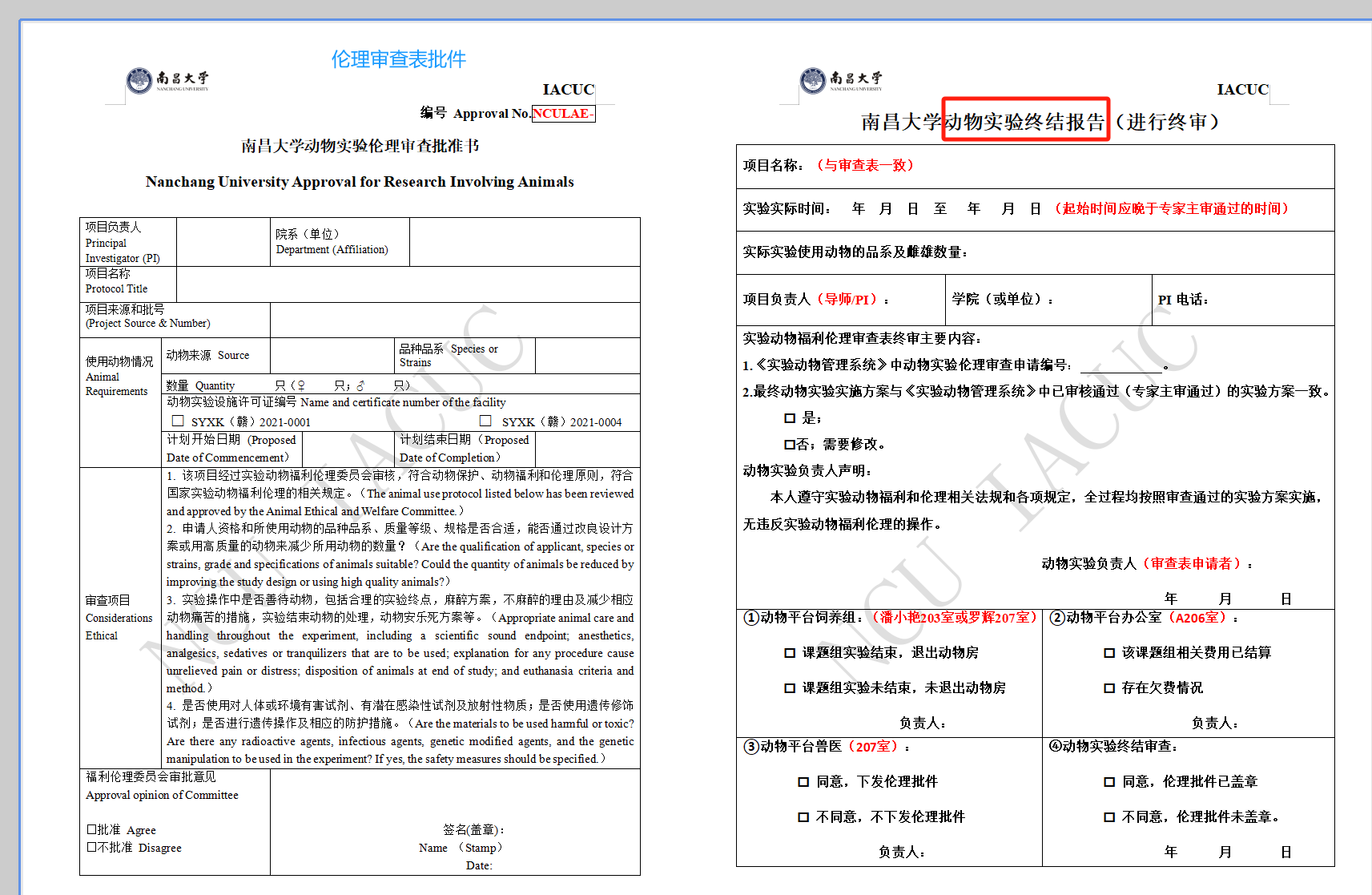Click the ③动物平台兽医（207室） heading
The height and width of the screenshot is (895, 1372).
(827, 747)
